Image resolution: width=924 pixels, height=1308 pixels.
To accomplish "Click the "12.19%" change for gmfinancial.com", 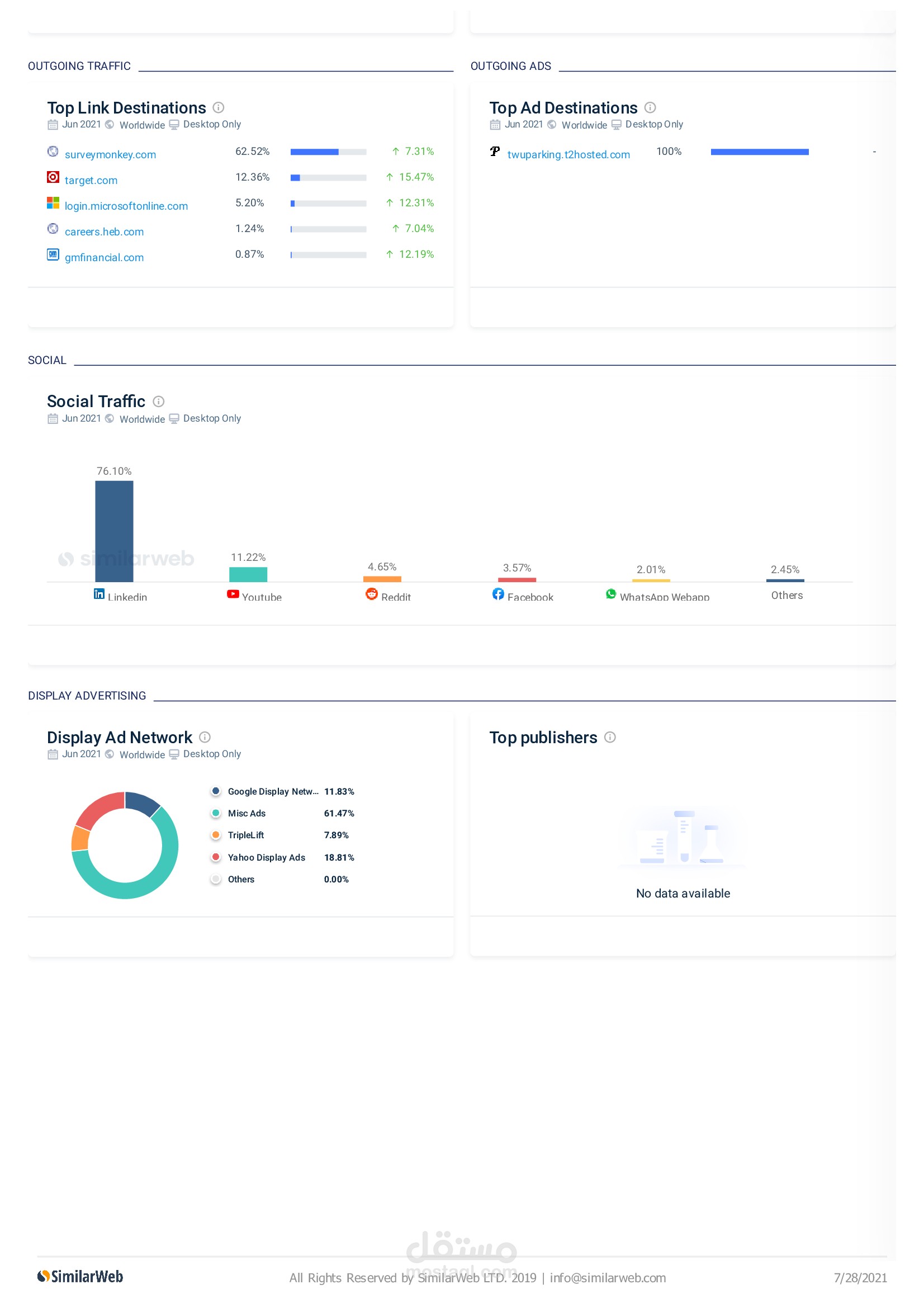I will click(416, 254).
